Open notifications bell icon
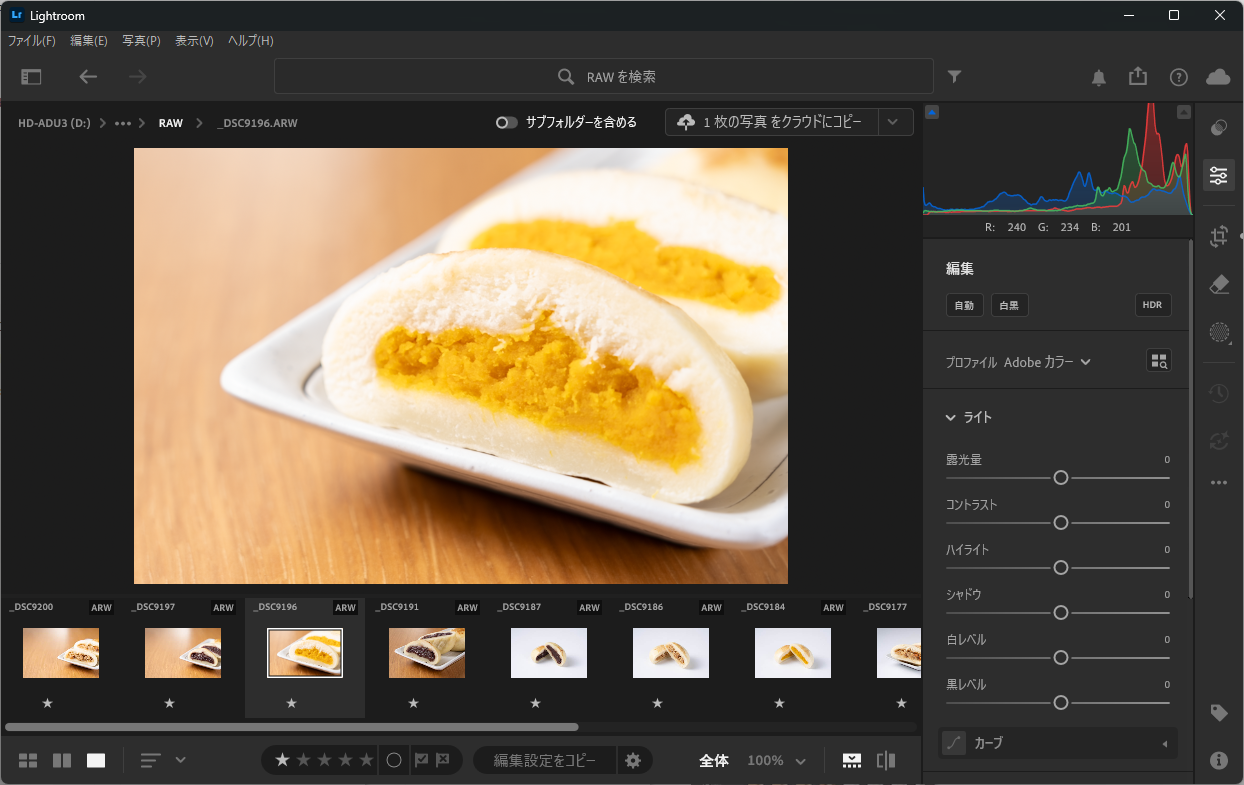 coord(1099,77)
